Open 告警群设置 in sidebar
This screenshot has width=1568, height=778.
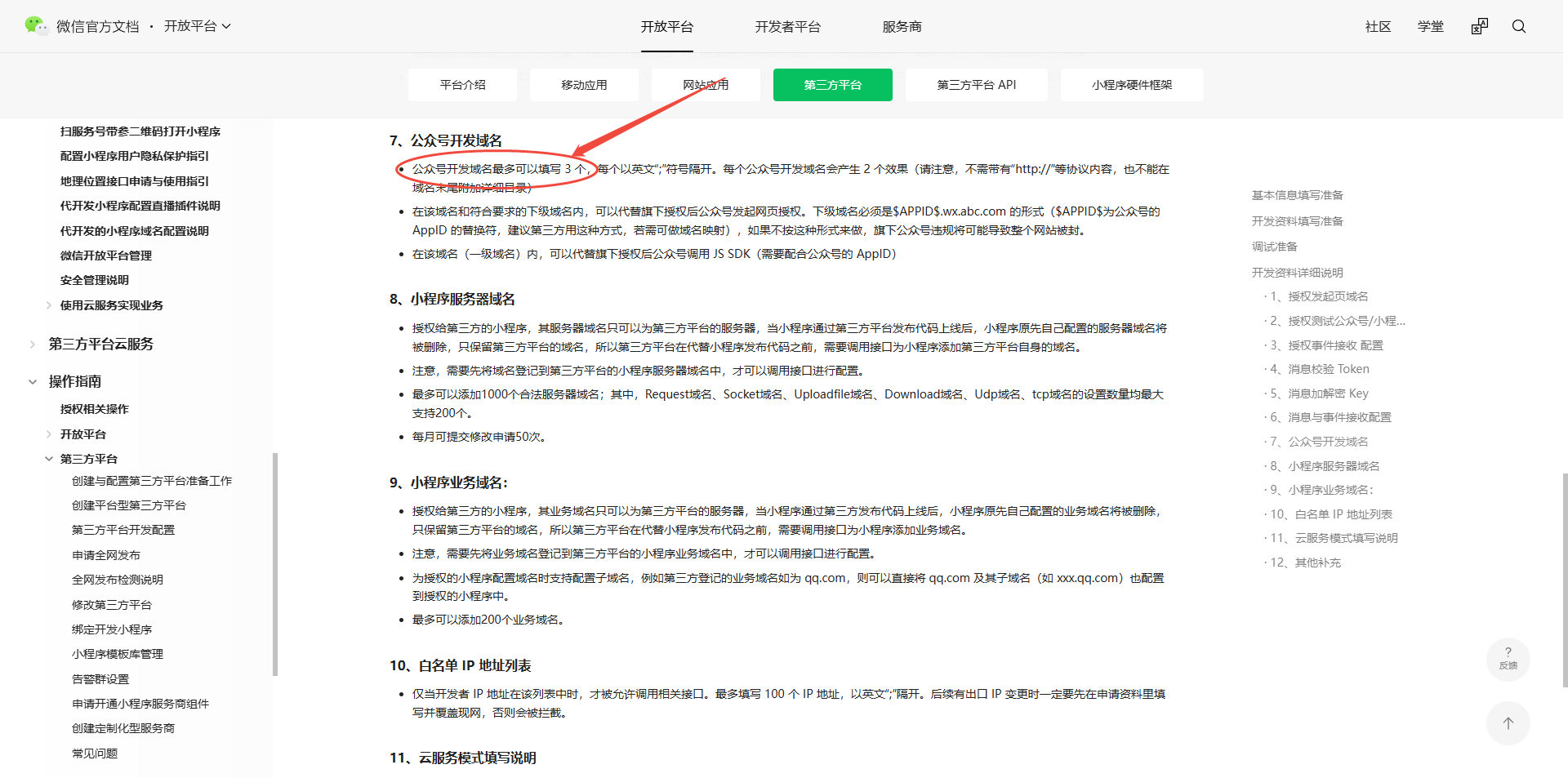[100, 679]
